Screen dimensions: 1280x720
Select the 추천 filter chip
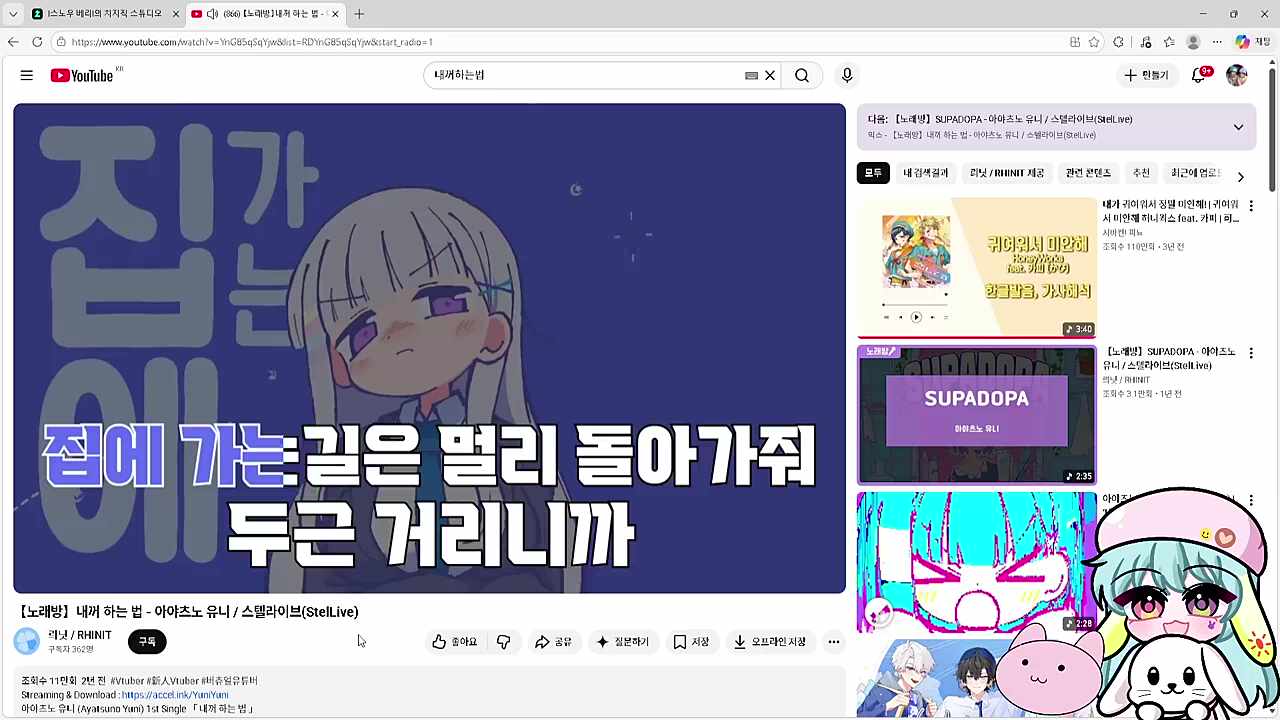coord(1141,173)
